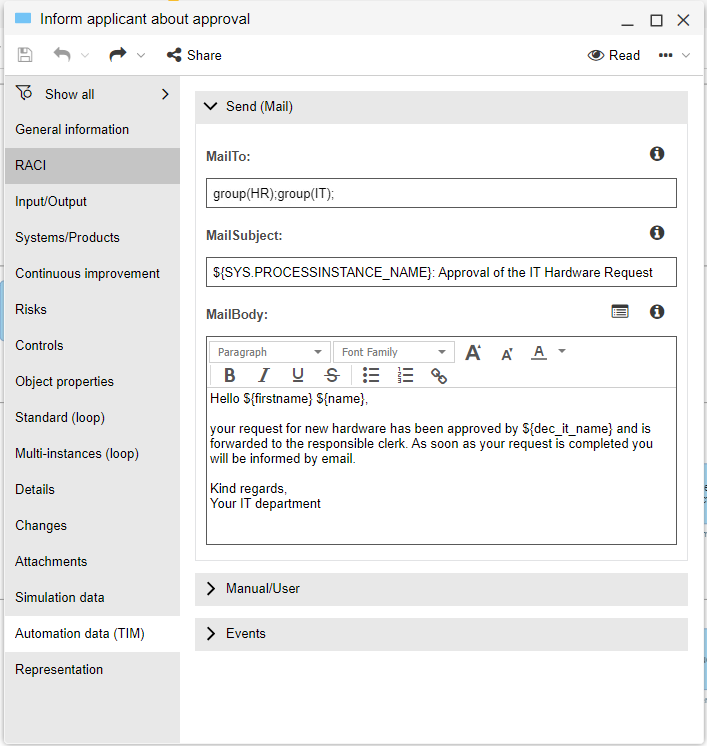Increase font size with large A icon
The image size is (707, 746).
click(x=473, y=352)
